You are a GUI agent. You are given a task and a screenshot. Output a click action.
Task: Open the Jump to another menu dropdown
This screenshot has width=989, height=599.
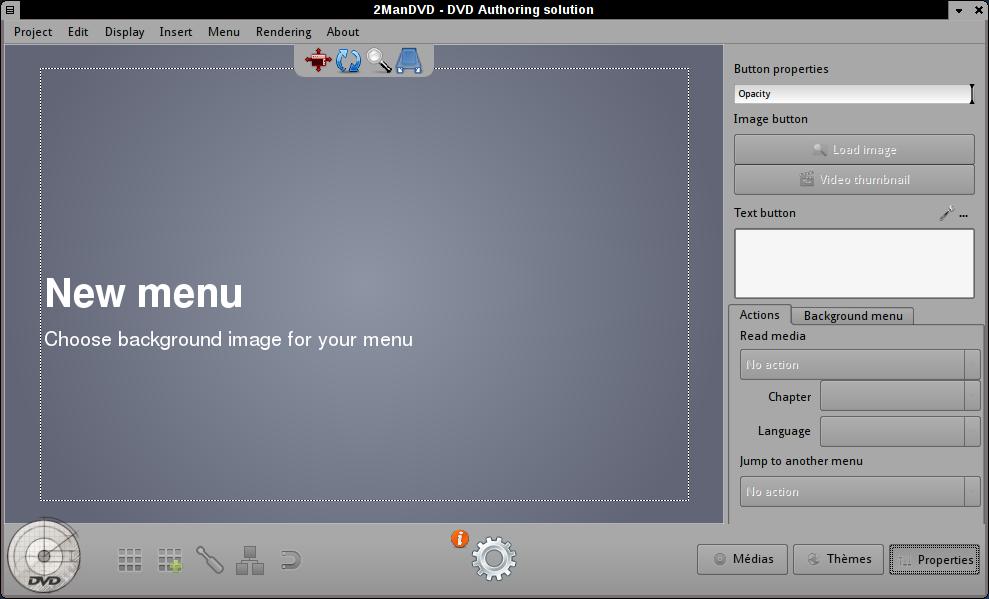[x=860, y=491]
